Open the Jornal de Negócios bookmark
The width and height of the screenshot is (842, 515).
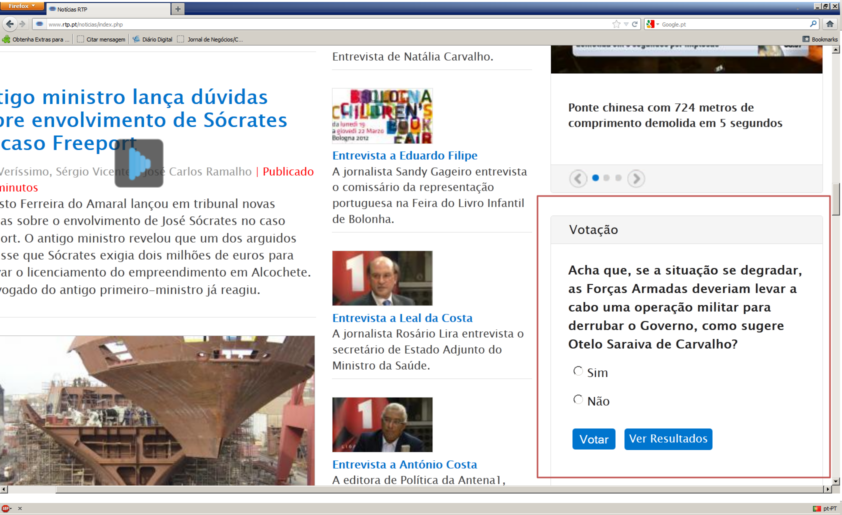[210, 39]
